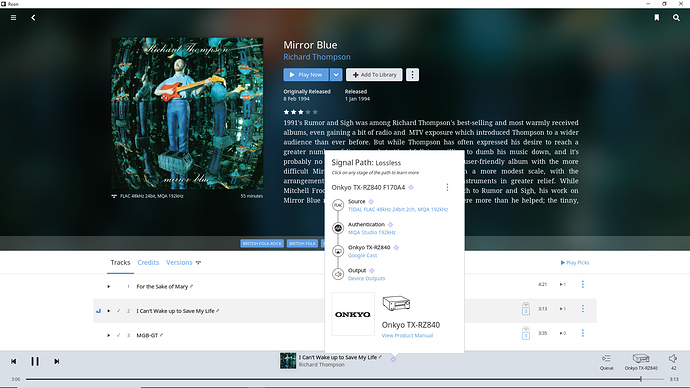
Task: Click the Play Now button
Action: tap(306, 75)
